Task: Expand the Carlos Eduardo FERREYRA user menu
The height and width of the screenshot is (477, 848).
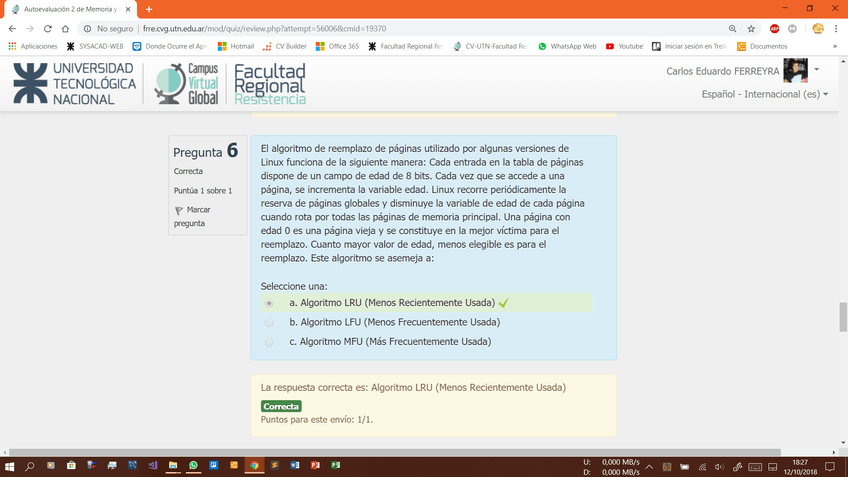Action: (x=816, y=70)
